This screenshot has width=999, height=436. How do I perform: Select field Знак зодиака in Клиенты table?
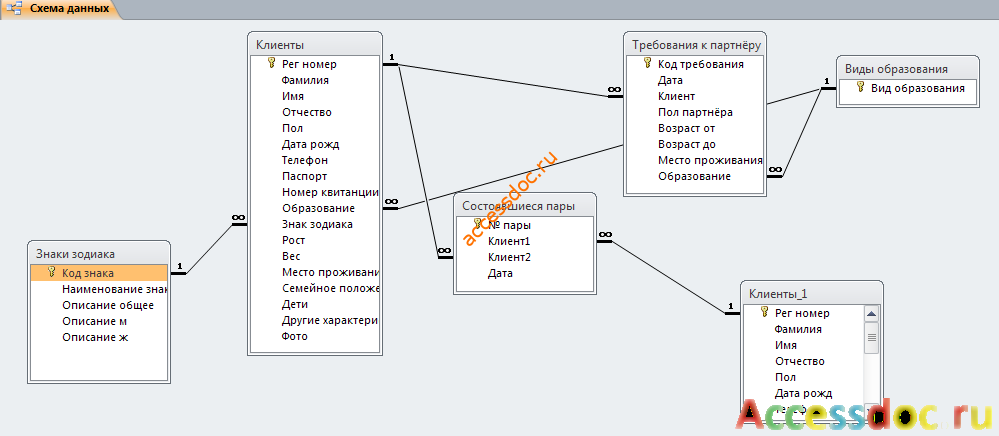(315, 224)
